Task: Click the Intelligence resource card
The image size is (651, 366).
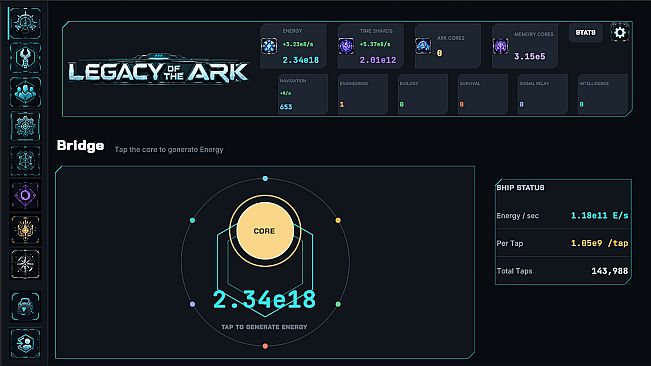Action: coord(602,94)
